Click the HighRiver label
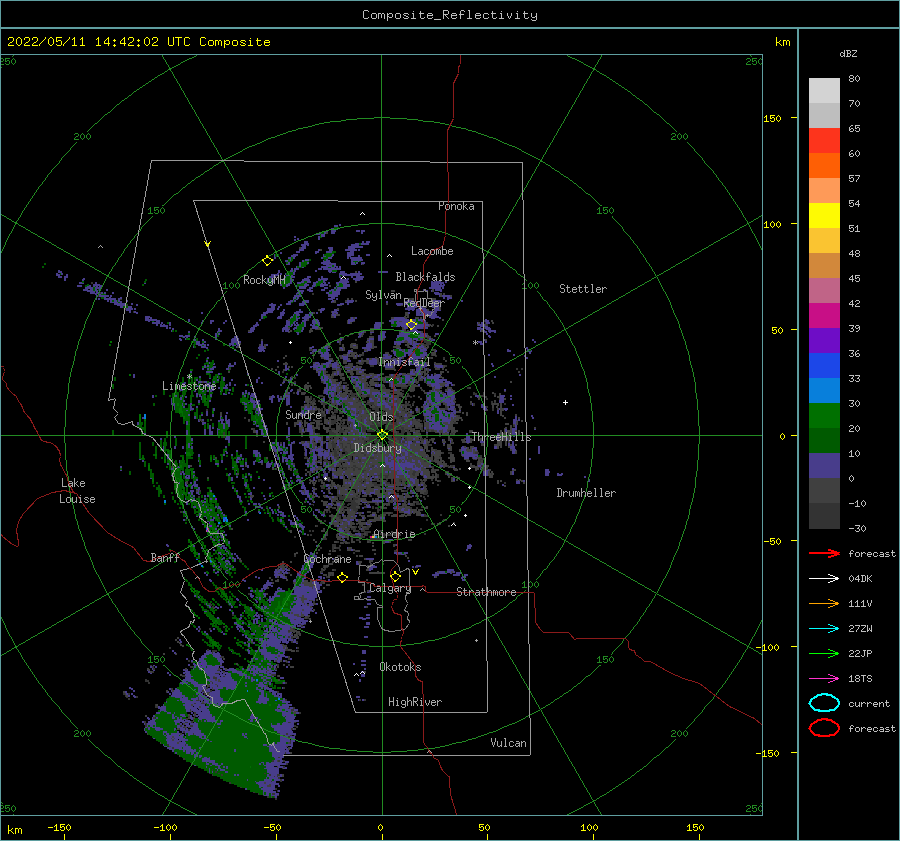Image resolution: width=900 pixels, height=841 pixels. (415, 702)
